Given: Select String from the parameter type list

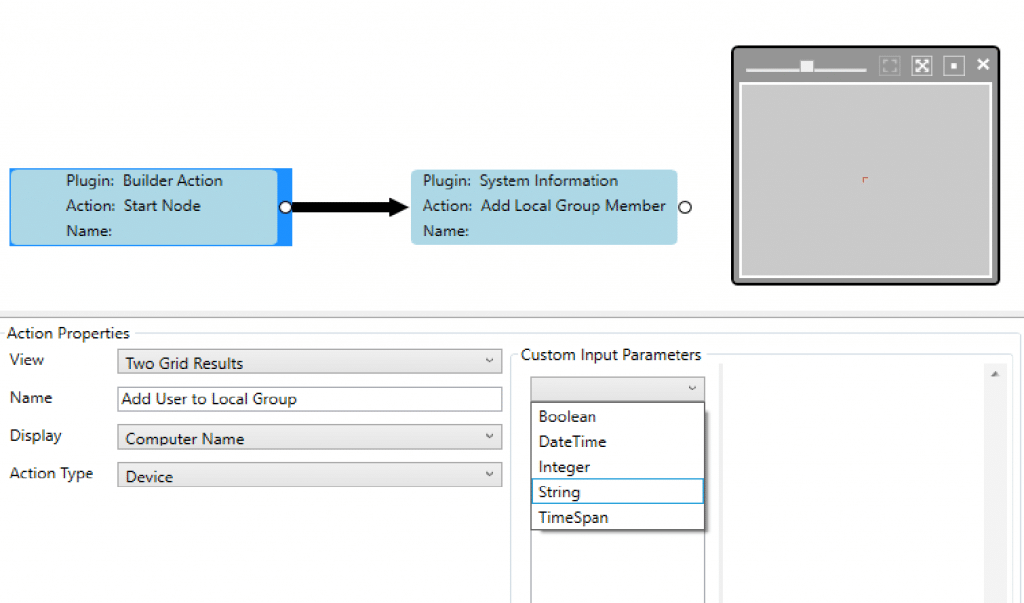Looking at the screenshot, I should point(617,492).
